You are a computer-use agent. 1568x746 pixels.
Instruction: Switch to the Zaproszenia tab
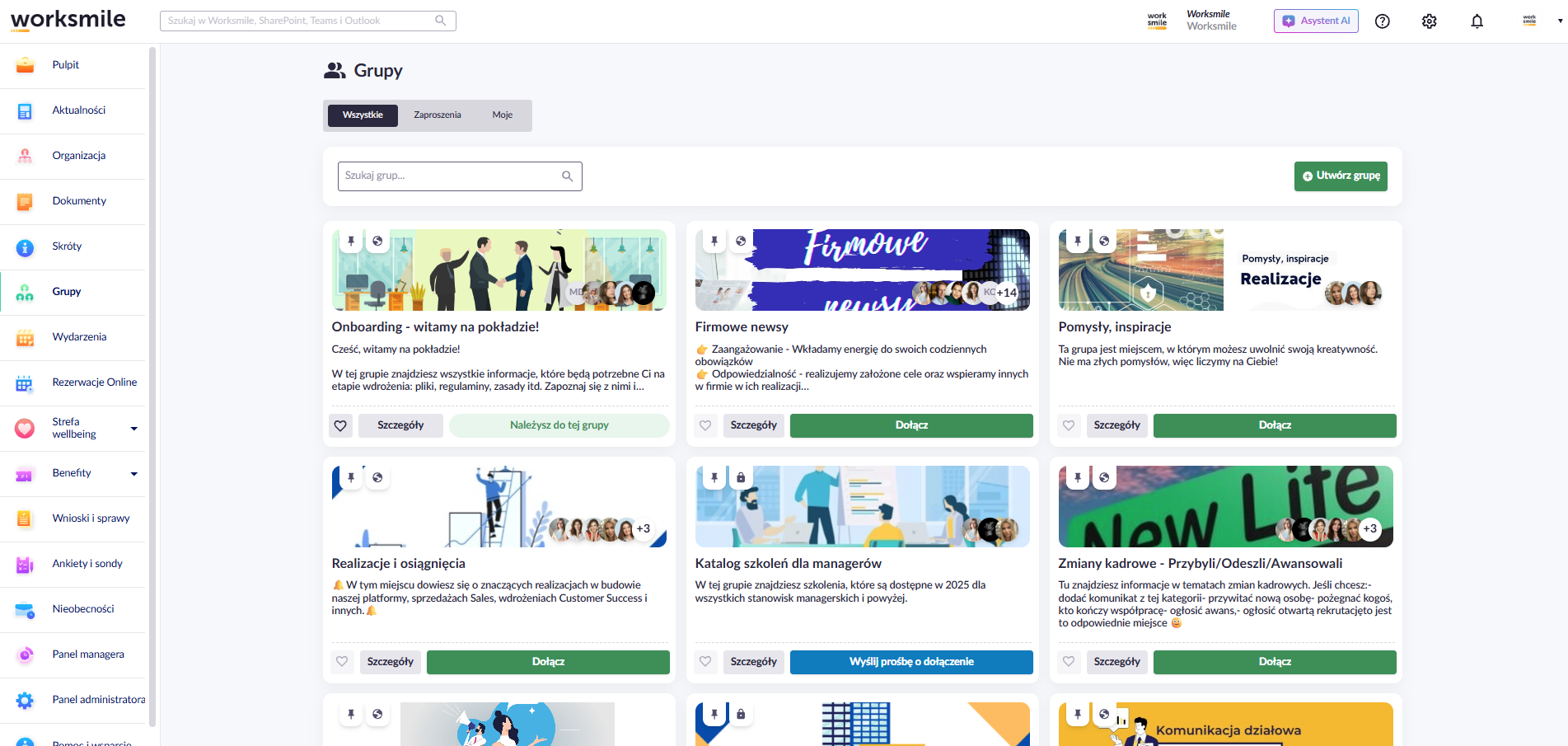pos(438,115)
